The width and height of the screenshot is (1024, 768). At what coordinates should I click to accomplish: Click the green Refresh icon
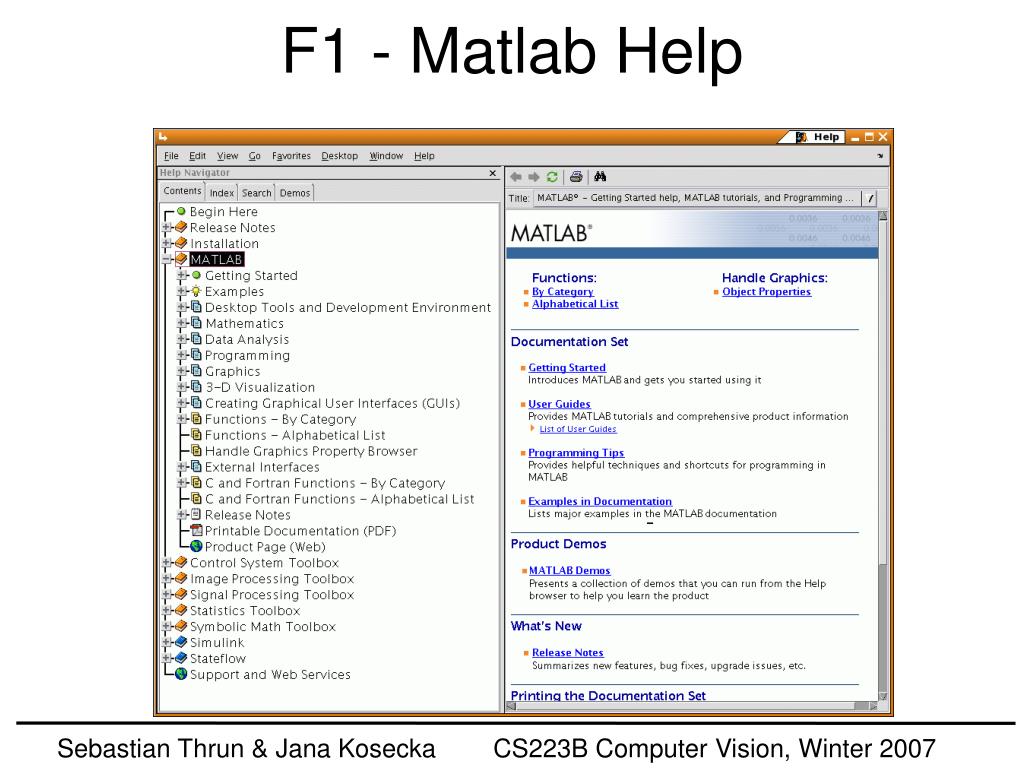click(x=552, y=176)
